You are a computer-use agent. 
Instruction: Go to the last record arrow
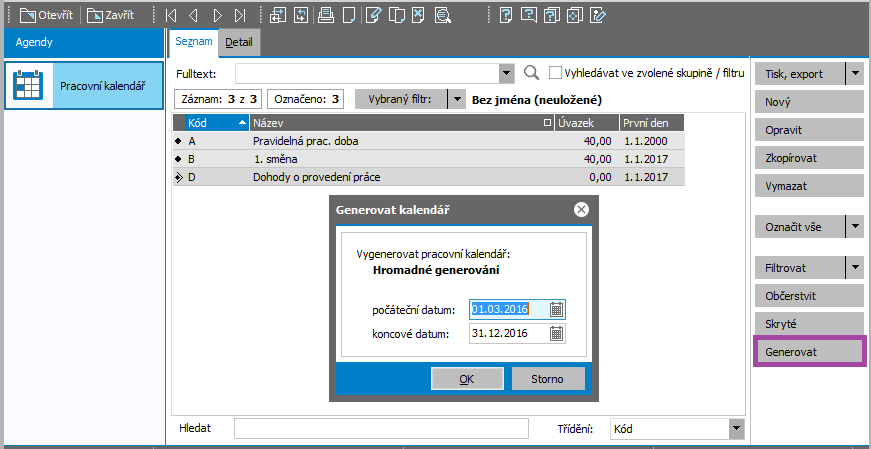click(x=239, y=16)
